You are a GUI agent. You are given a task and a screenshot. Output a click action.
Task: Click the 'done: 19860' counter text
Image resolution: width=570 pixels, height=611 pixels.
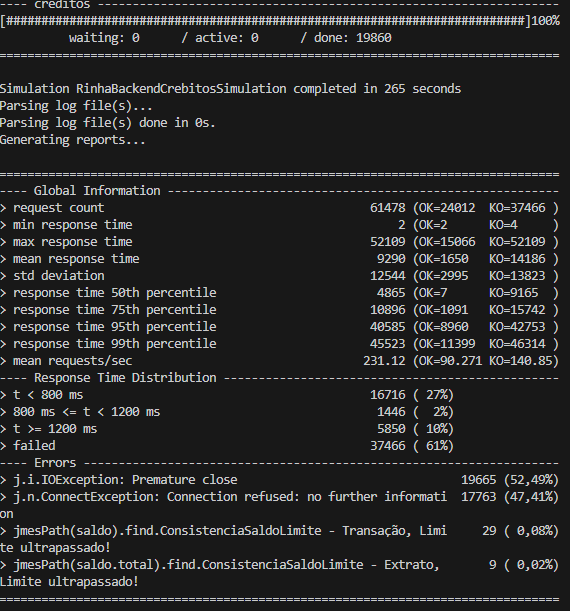[353, 38]
